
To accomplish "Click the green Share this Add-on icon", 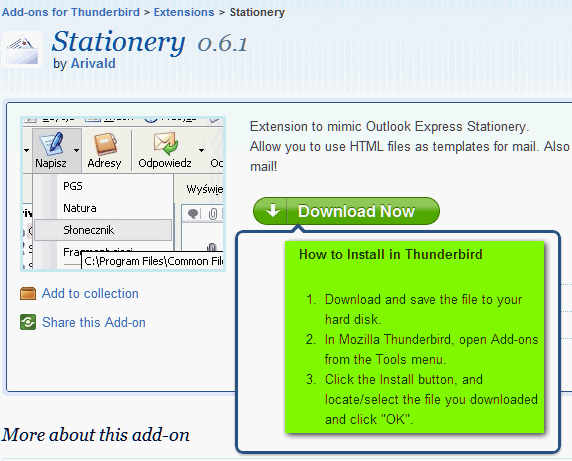I will (x=28, y=322).
